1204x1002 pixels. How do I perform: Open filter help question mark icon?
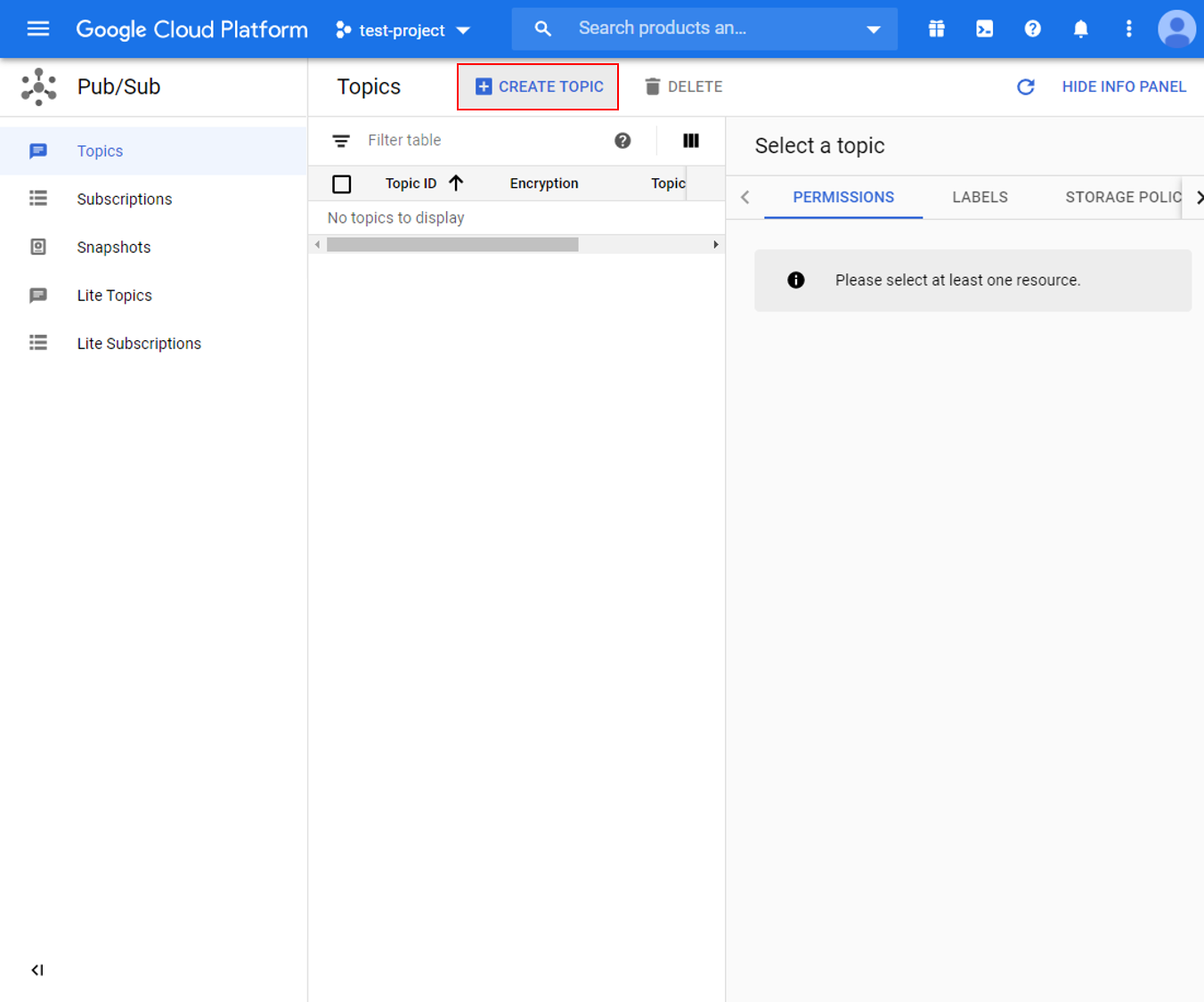point(622,141)
